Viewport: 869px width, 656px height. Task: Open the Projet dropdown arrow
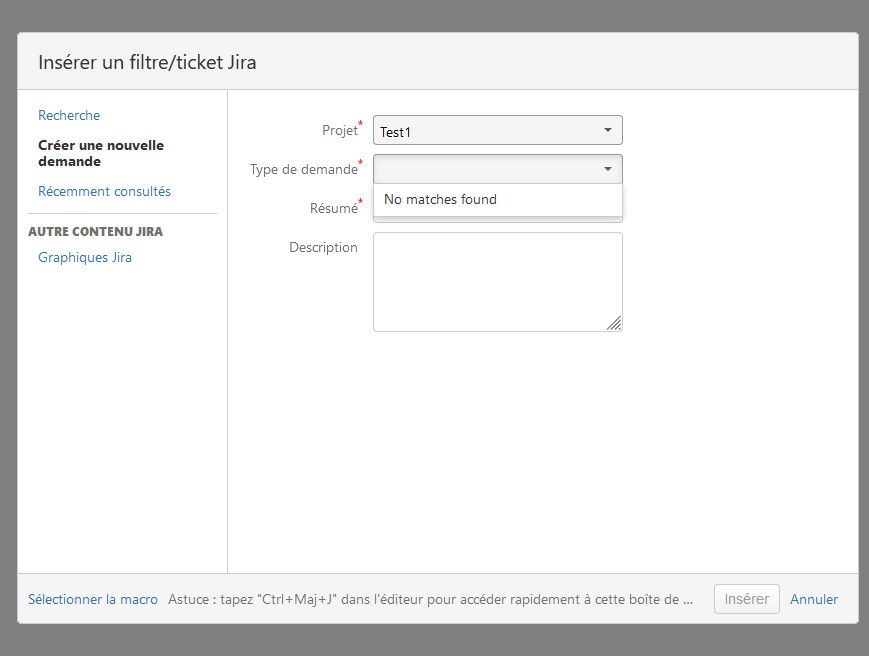(x=607, y=130)
